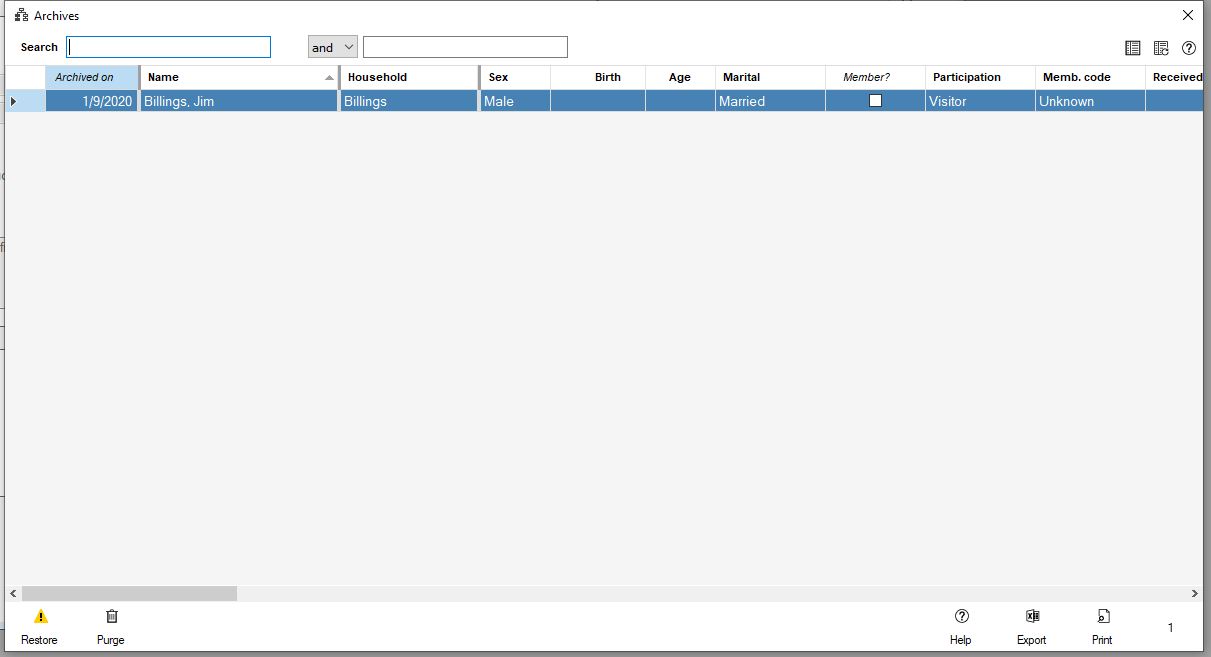This screenshot has height=657, width=1211.
Task: Click the Restore warning icon
Action: [40, 617]
